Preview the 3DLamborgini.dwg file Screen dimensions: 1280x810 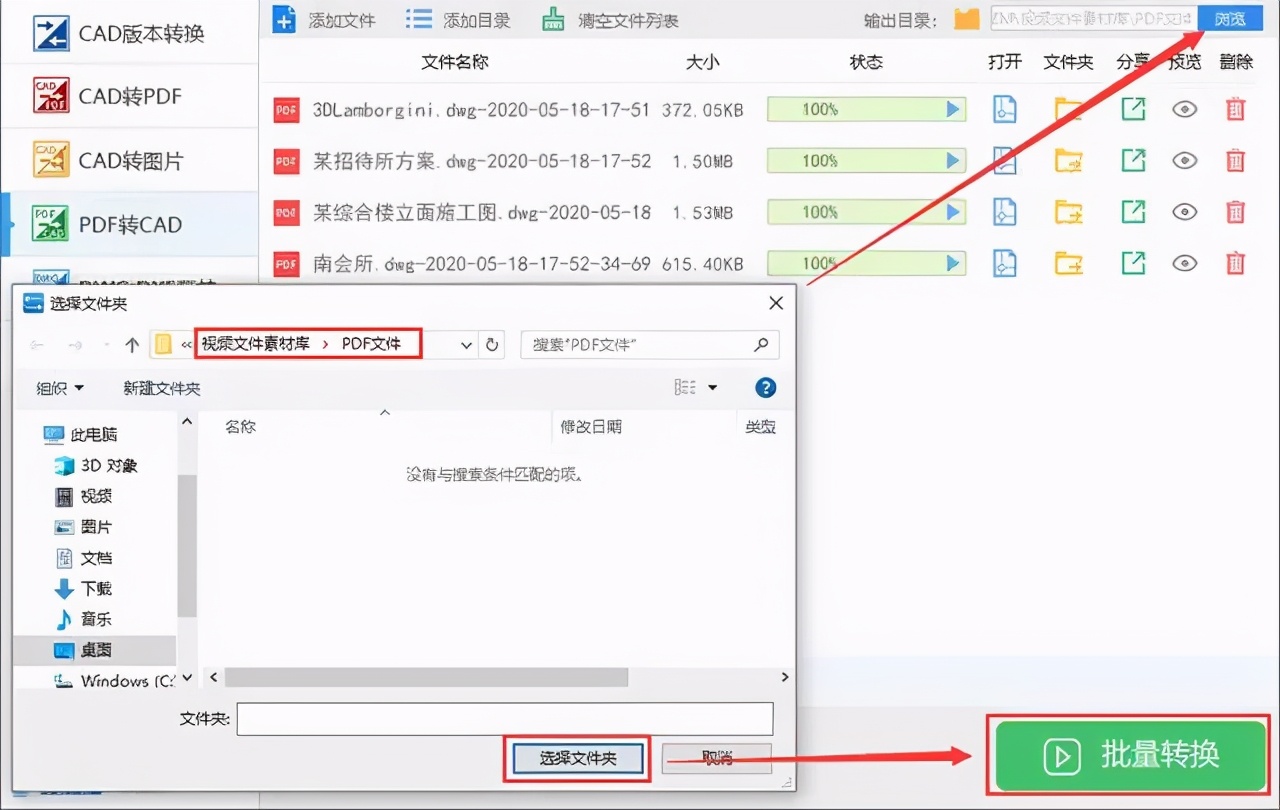[1185, 109]
